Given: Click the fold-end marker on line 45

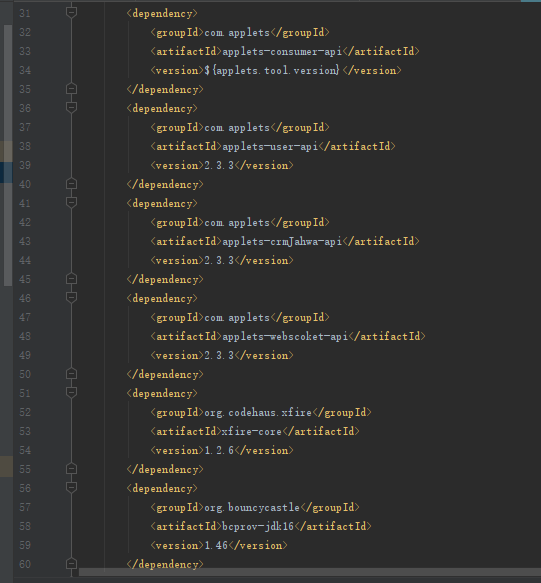Looking at the screenshot, I should click(71, 278).
